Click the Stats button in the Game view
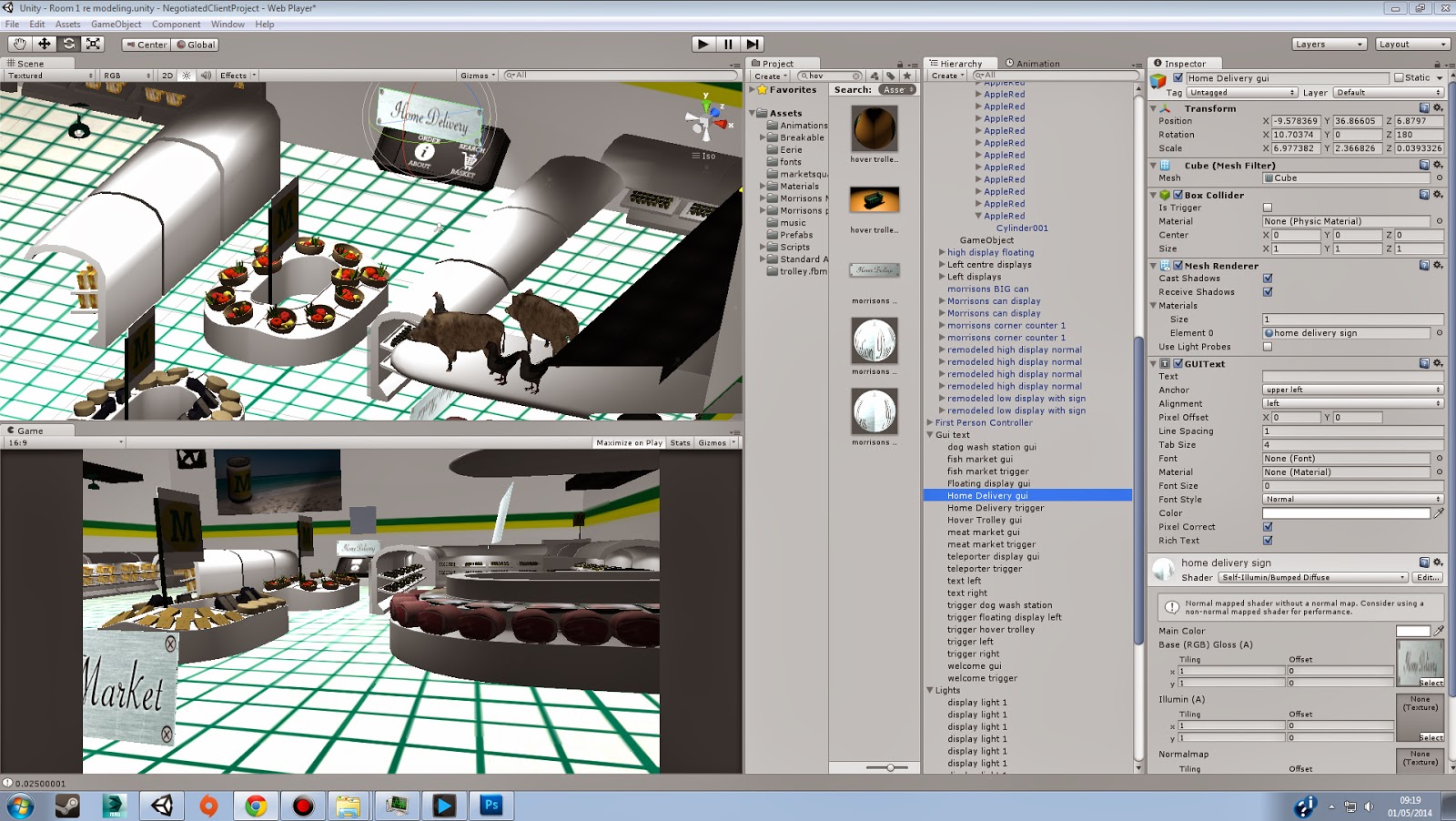Image resolution: width=1456 pixels, height=821 pixels. [x=679, y=441]
